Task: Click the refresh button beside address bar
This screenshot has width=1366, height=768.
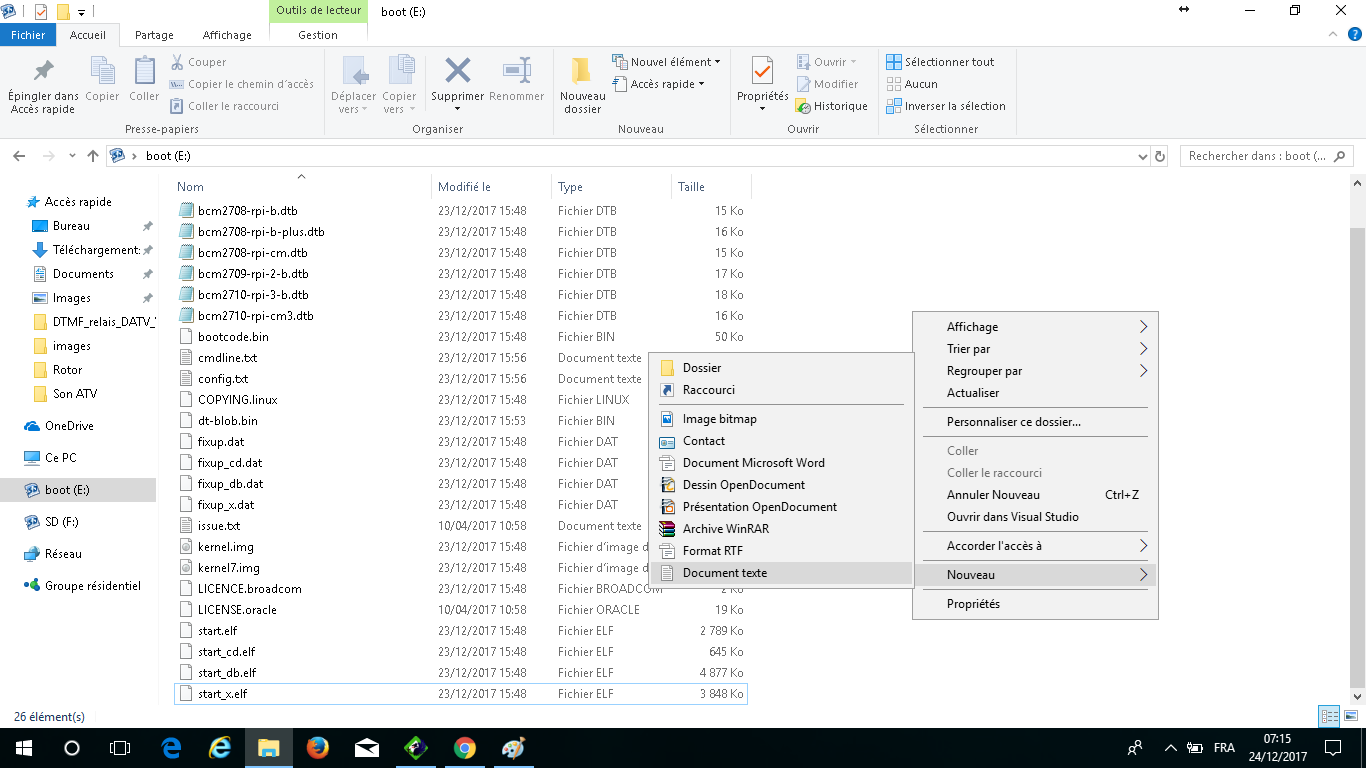Action: (1160, 156)
